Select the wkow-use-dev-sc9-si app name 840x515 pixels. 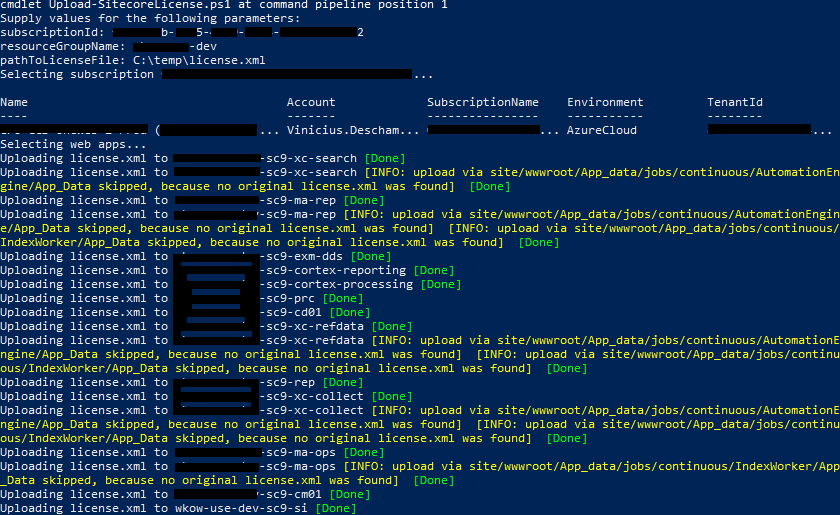(x=241, y=508)
